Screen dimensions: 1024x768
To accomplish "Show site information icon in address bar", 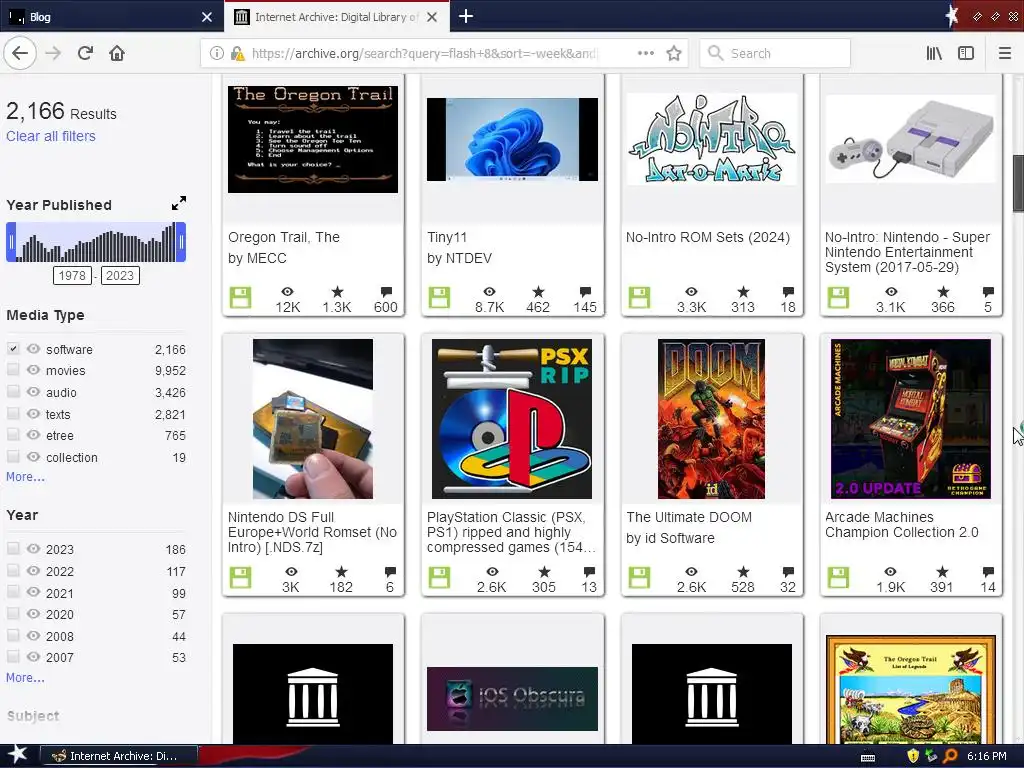I will click(216, 53).
